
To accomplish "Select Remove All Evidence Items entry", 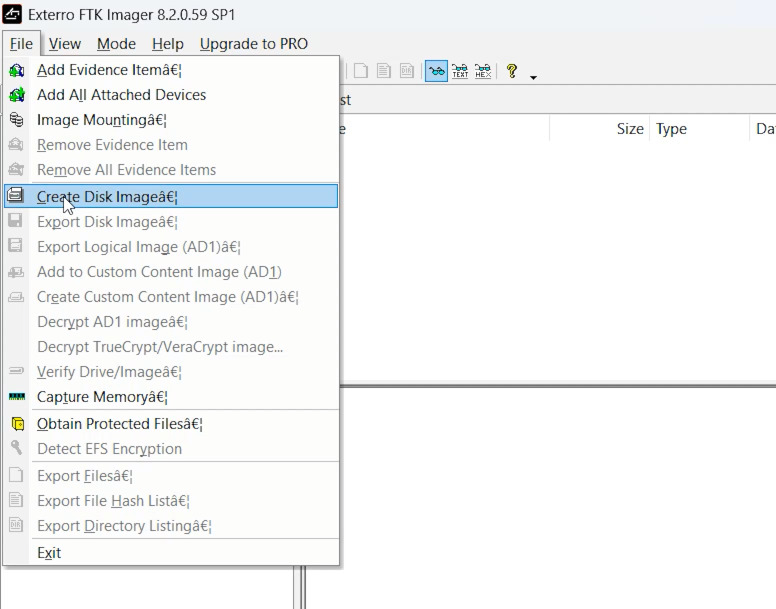I will [x=171, y=170].
